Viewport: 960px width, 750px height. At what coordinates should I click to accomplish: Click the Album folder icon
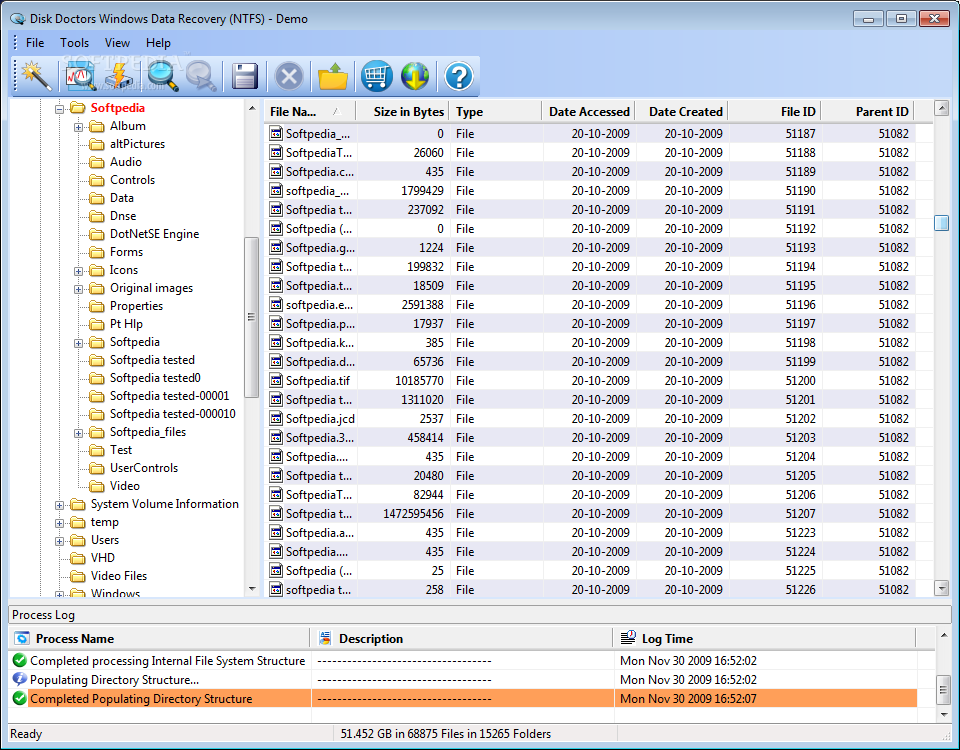97,126
